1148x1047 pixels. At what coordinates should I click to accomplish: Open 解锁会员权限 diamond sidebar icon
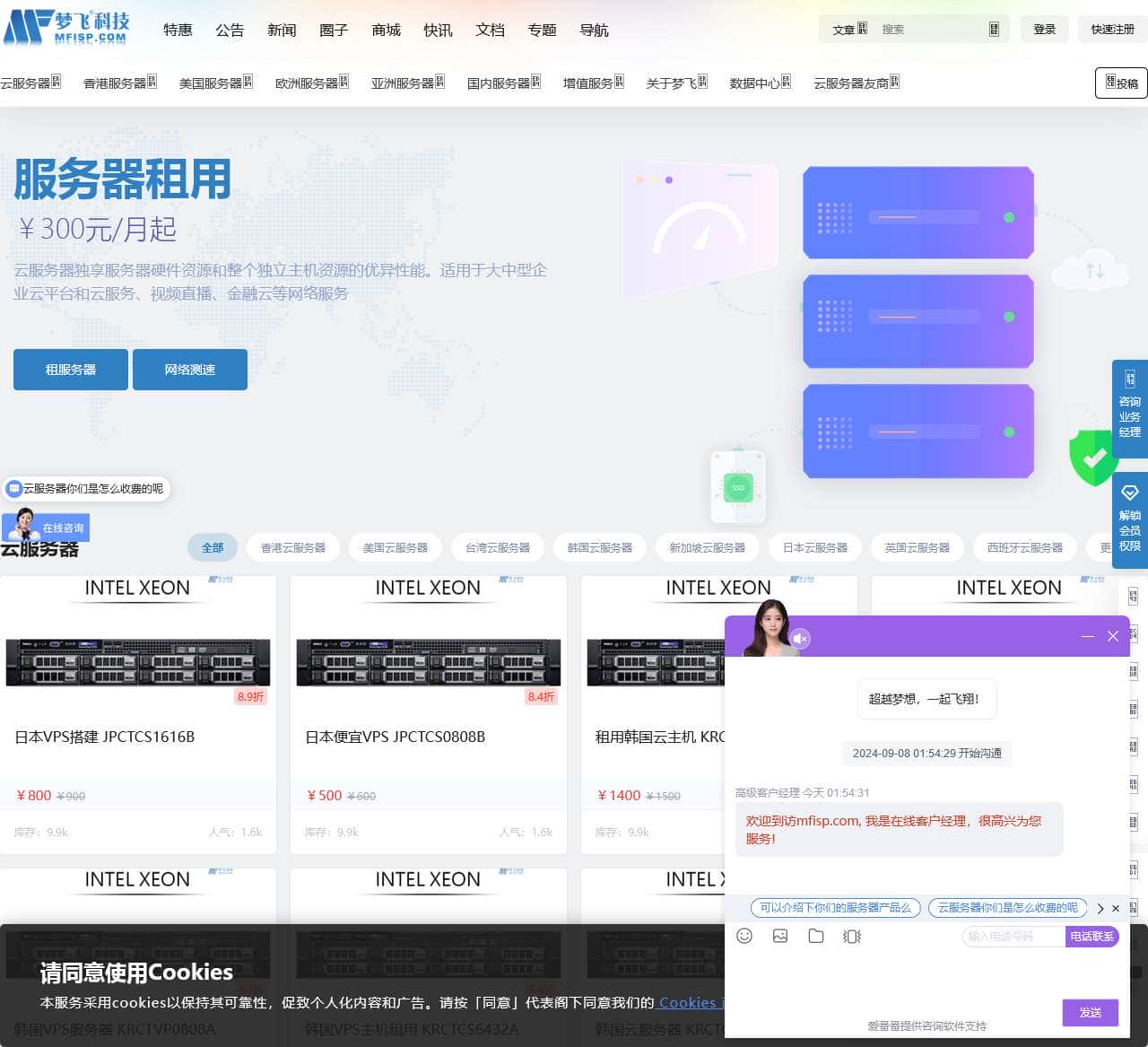point(1129,520)
